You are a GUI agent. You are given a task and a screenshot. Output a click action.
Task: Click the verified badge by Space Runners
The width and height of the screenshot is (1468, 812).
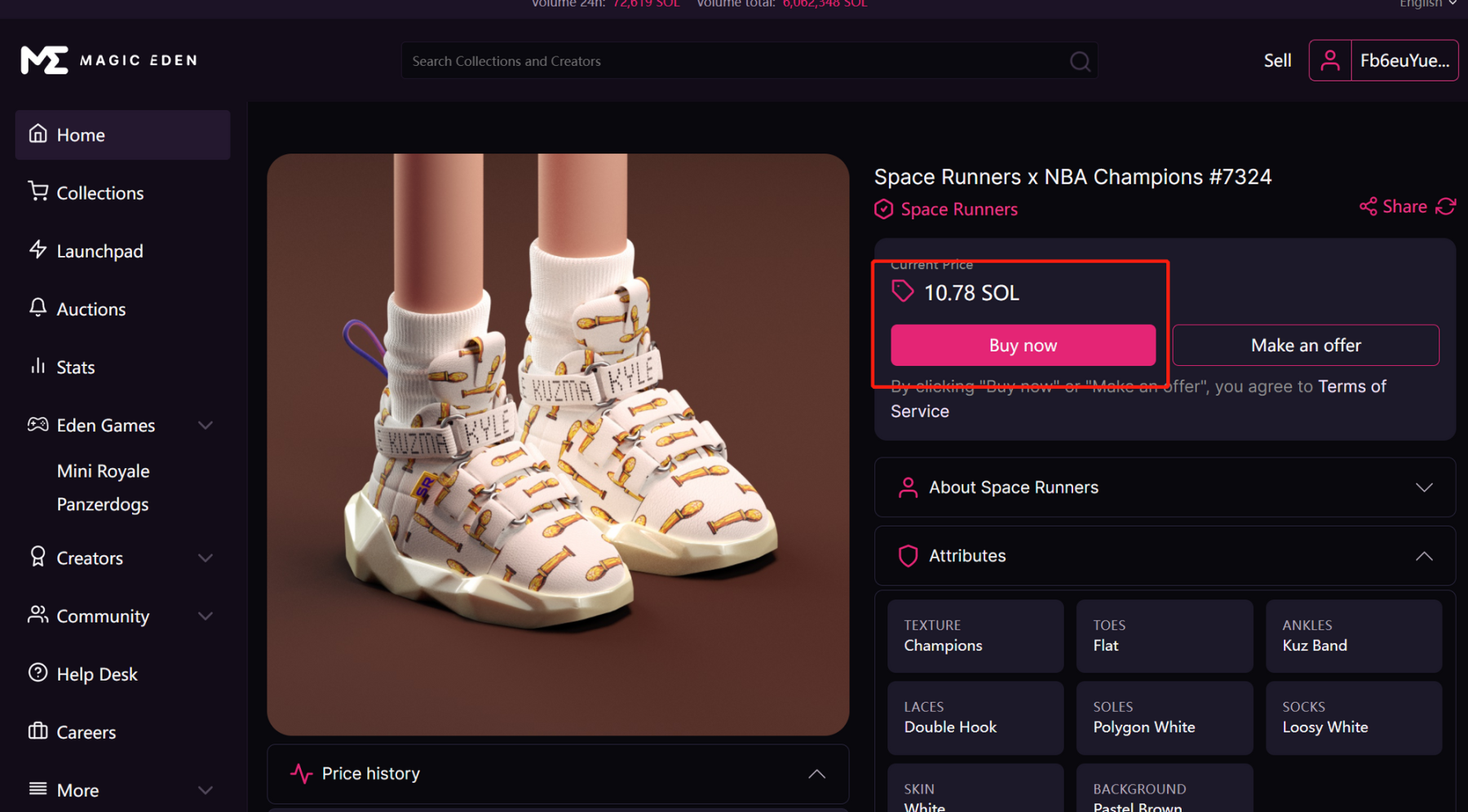883,210
